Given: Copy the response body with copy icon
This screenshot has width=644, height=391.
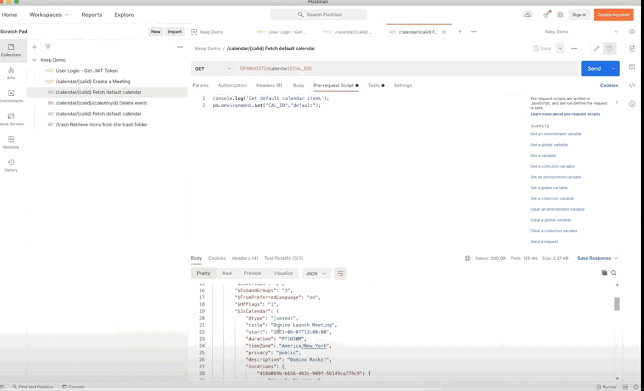Looking at the screenshot, I should point(604,273).
